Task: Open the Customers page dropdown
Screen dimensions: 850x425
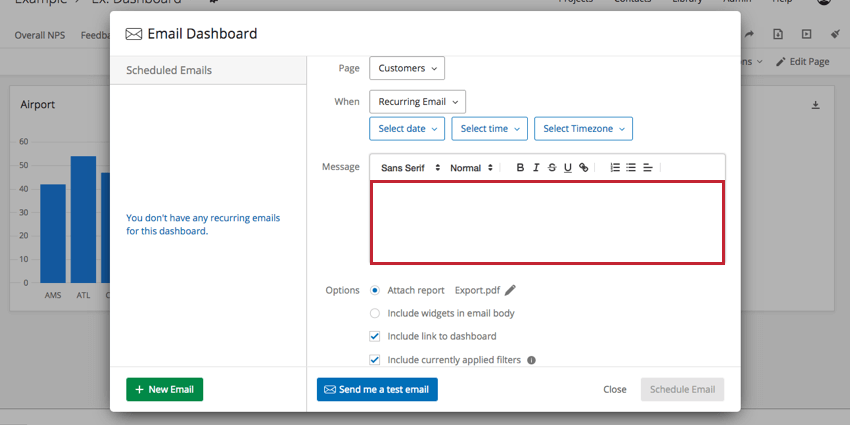Action: coord(407,68)
